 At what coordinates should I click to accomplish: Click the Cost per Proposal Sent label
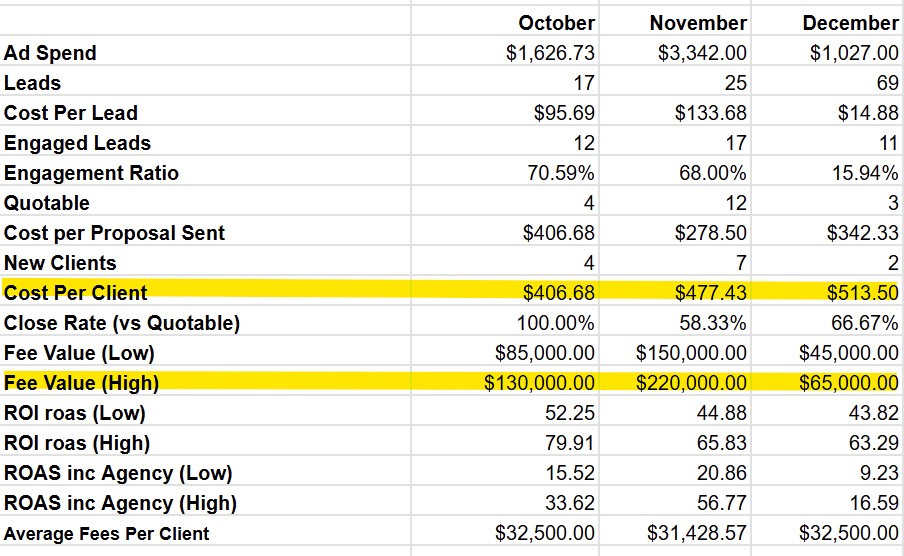pyautogui.click(x=114, y=233)
